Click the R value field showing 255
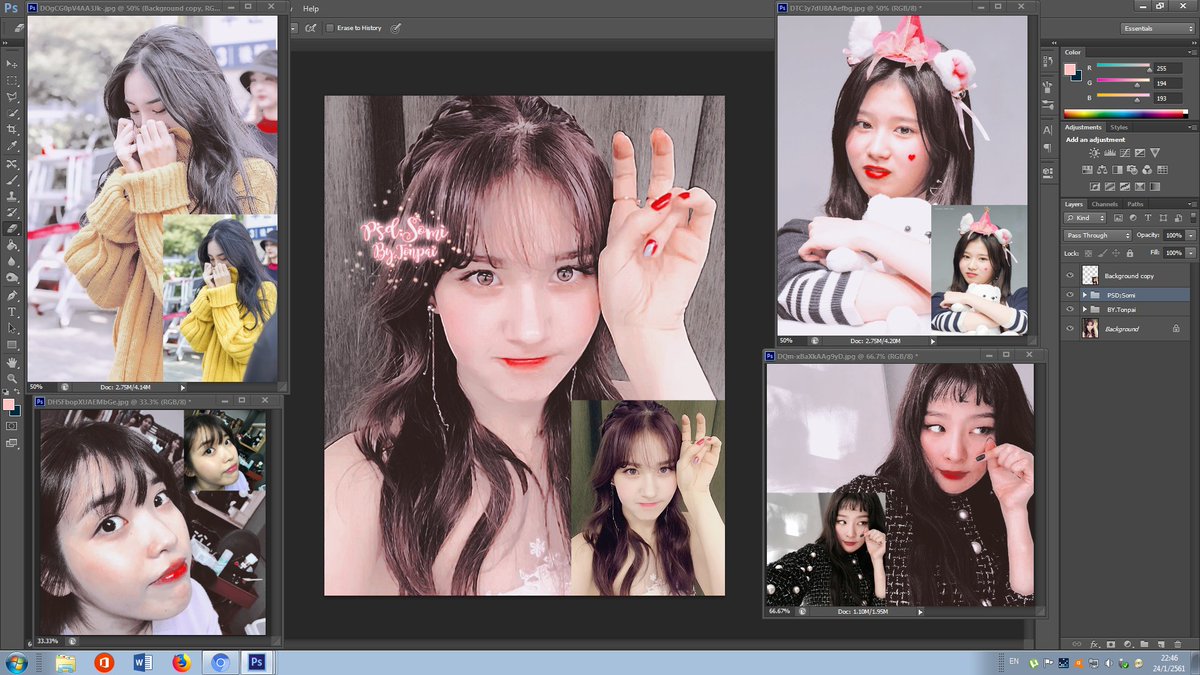The height and width of the screenshot is (675, 1200). pos(1168,68)
